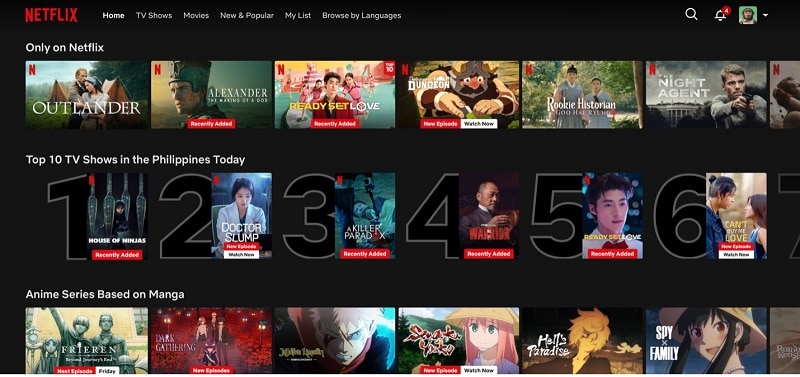Click Recently Added badge on Warrior
This screenshot has width=800, height=377.
489,254
